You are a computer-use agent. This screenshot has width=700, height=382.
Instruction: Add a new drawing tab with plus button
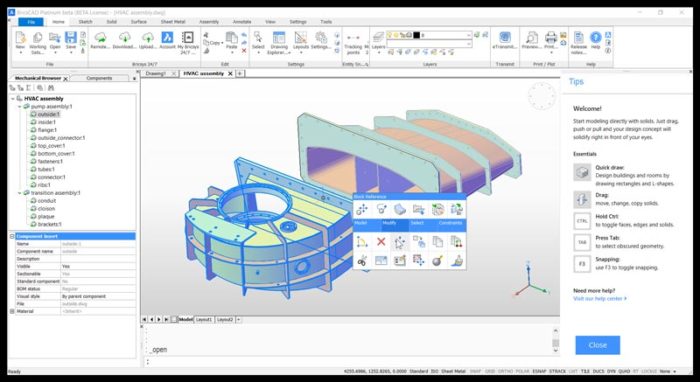(240, 73)
